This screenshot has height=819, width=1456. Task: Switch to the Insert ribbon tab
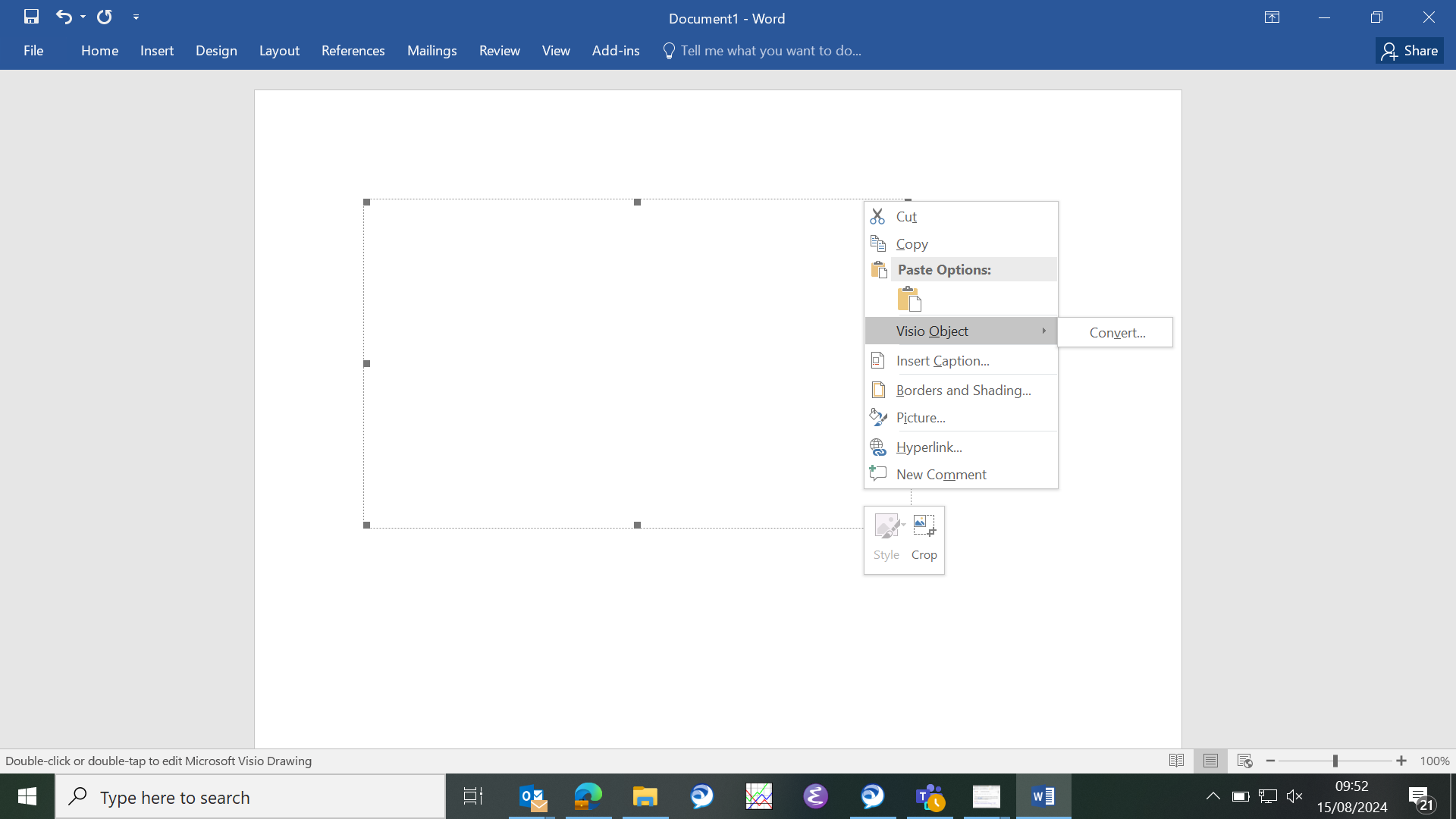click(x=157, y=51)
